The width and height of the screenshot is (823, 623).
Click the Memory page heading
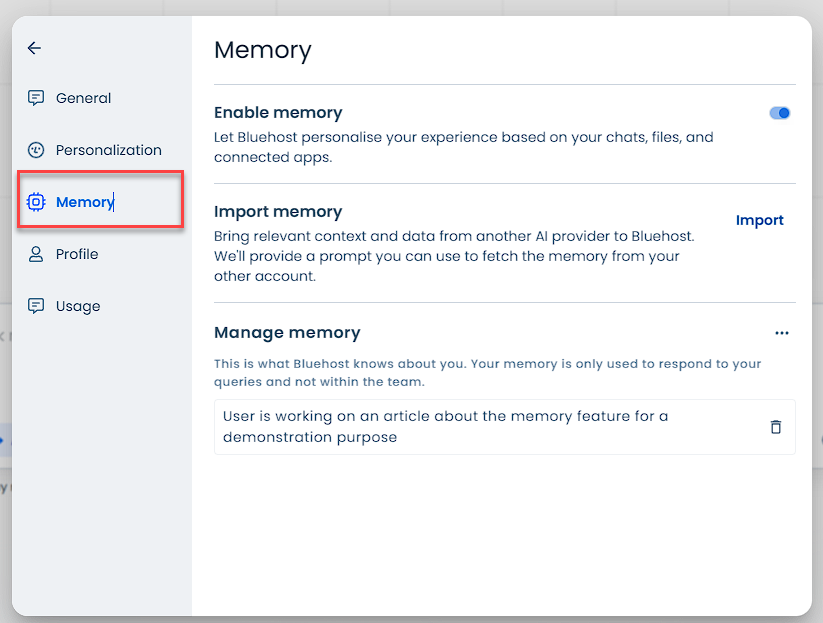tap(263, 50)
